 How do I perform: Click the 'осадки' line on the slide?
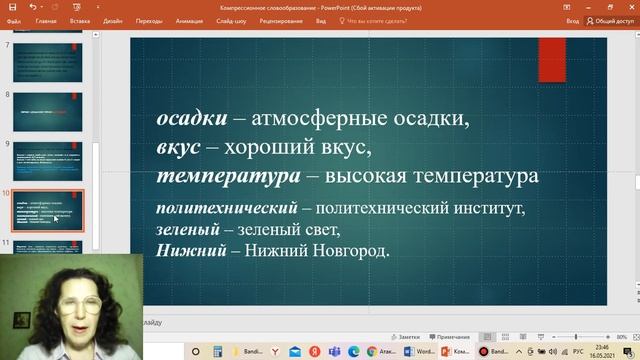(313, 118)
